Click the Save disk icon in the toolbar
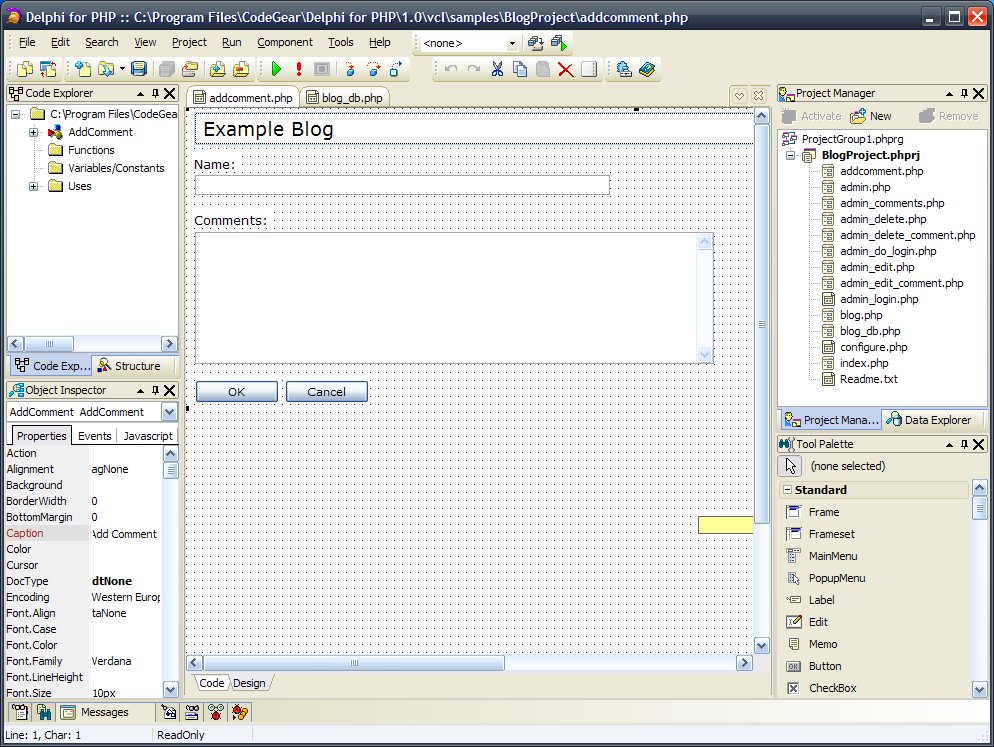Screen dimensions: 994x747 pyautogui.click(x=139, y=69)
